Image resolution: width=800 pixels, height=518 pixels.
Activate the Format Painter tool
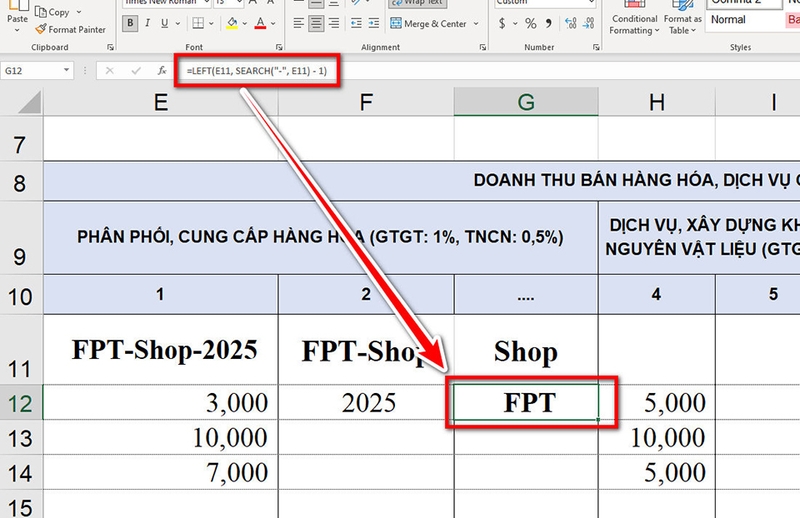pos(70,30)
